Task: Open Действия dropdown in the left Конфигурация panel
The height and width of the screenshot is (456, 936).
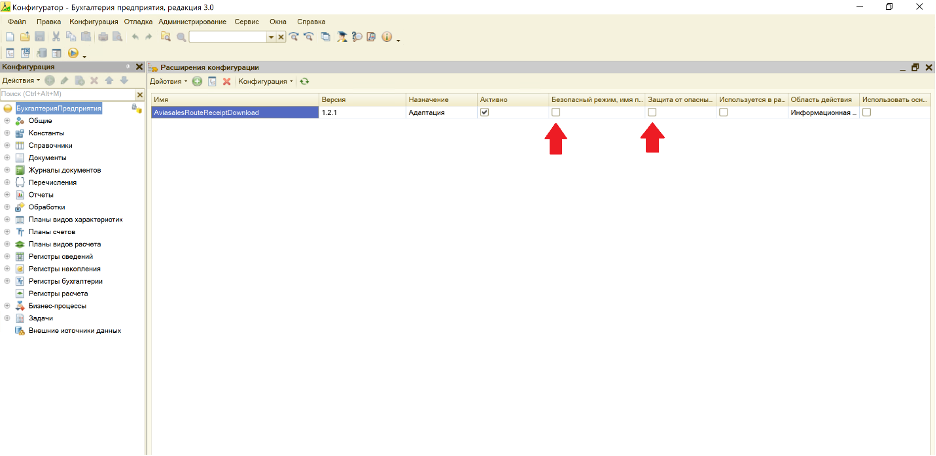Action: tap(21, 80)
